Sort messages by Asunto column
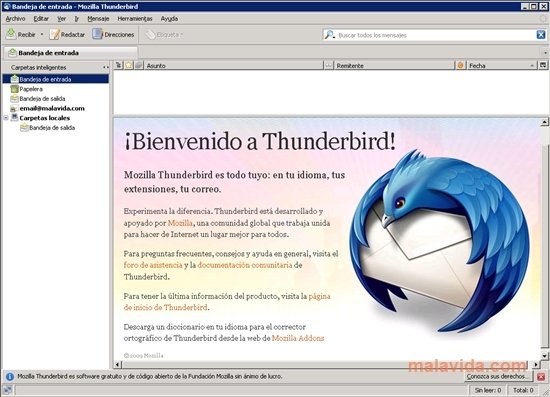 tap(233, 66)
